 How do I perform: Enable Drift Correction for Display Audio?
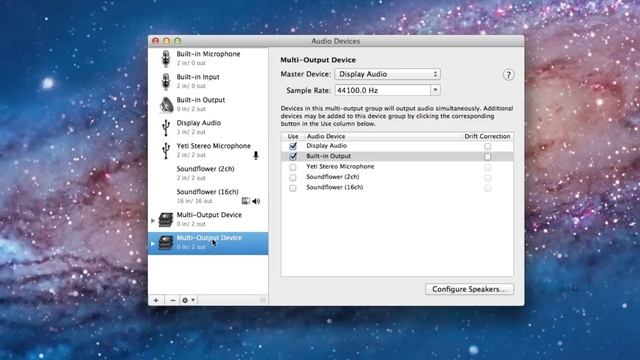click(x=487, y=146)
